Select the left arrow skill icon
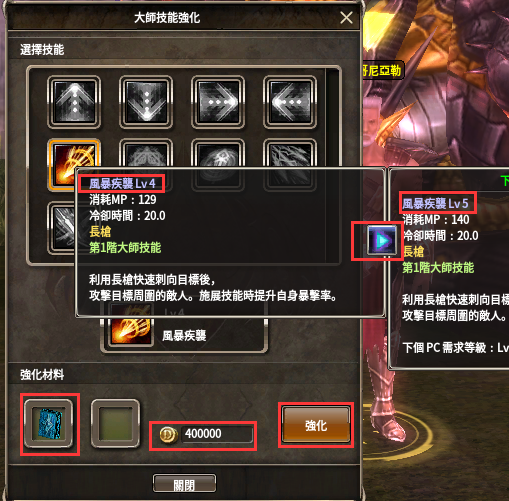 pos(290,102)
